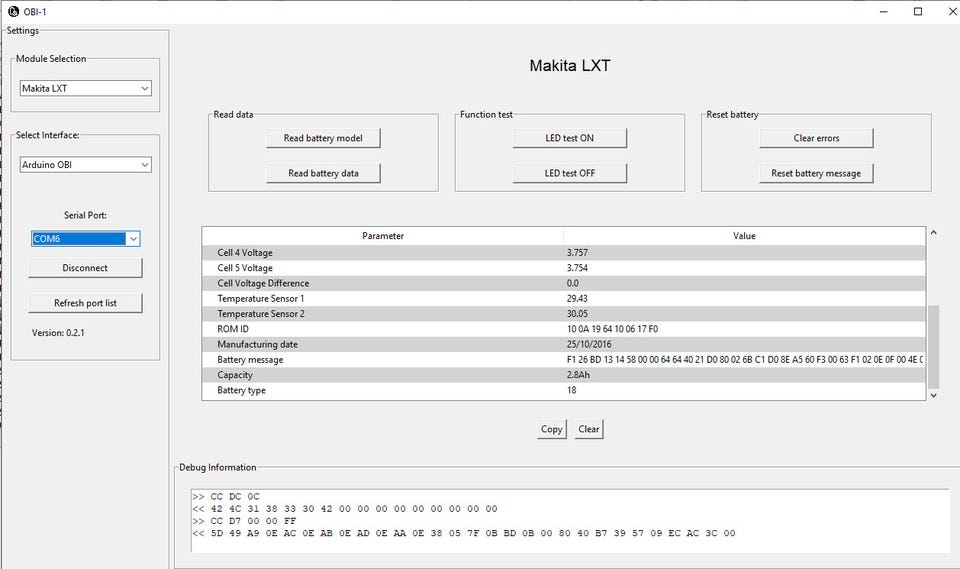Viewport: 960px width, 569px height.
Task: Open the Select Interface dropdown showing Arduino OBI
Action: pyautogui.click(x=85, y=165)
